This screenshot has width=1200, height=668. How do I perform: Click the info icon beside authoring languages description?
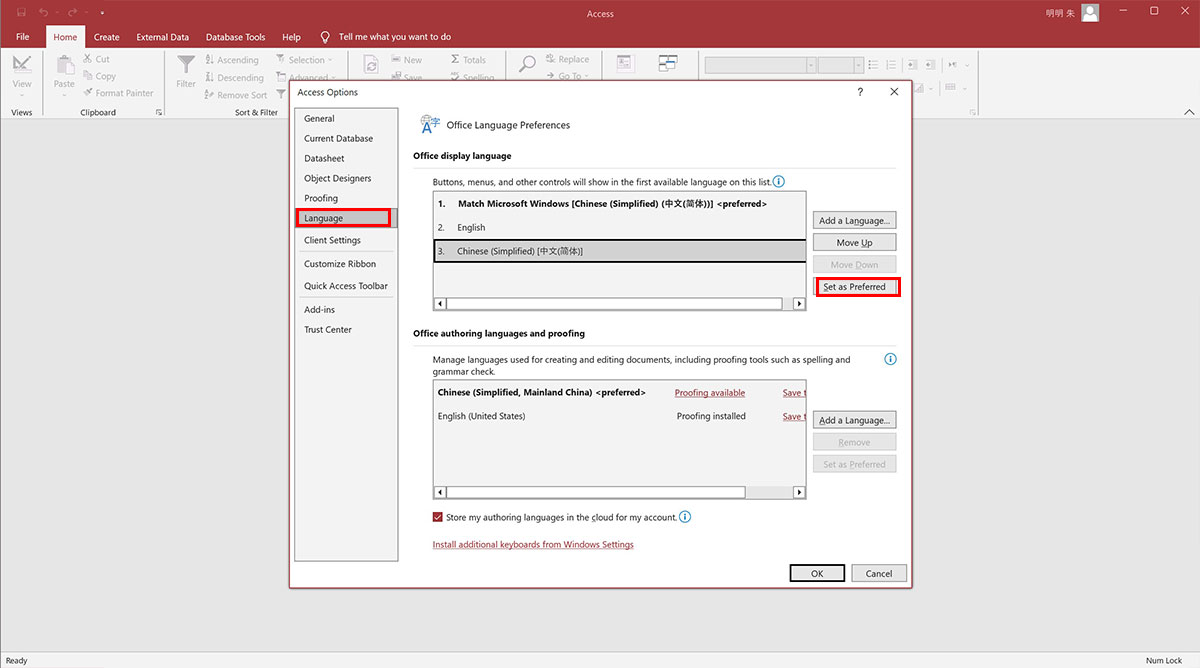(x=890, y=359)
